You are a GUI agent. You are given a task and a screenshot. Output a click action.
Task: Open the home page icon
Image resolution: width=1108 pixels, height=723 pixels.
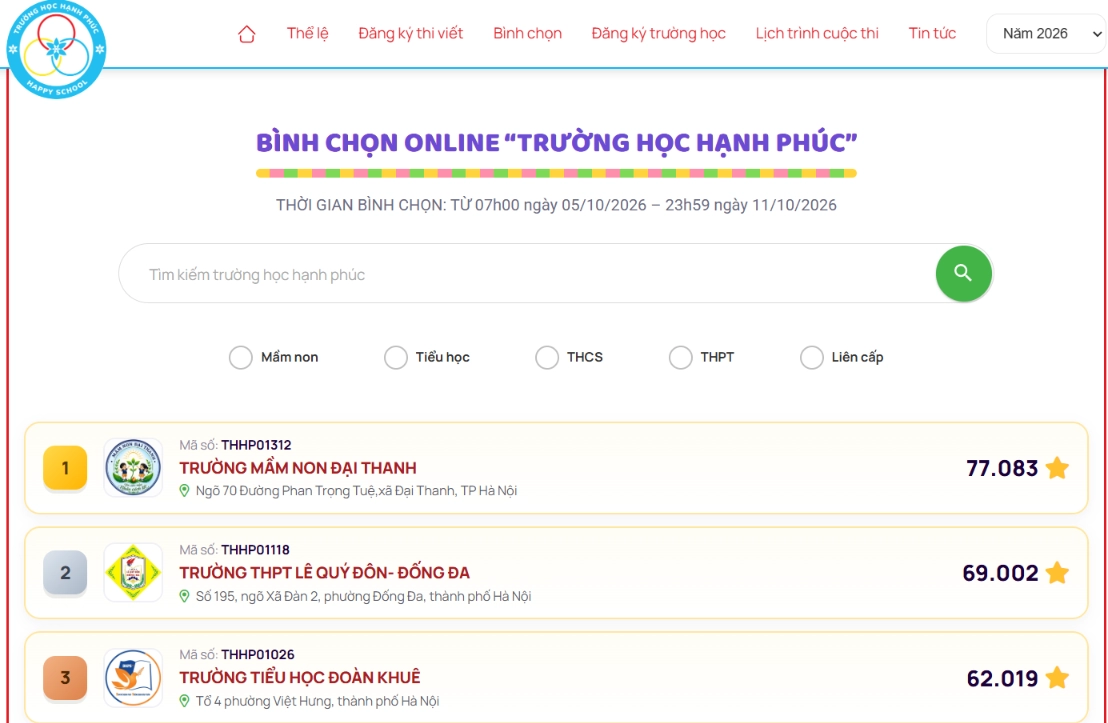pyautogui.click(x=247, y=34)
